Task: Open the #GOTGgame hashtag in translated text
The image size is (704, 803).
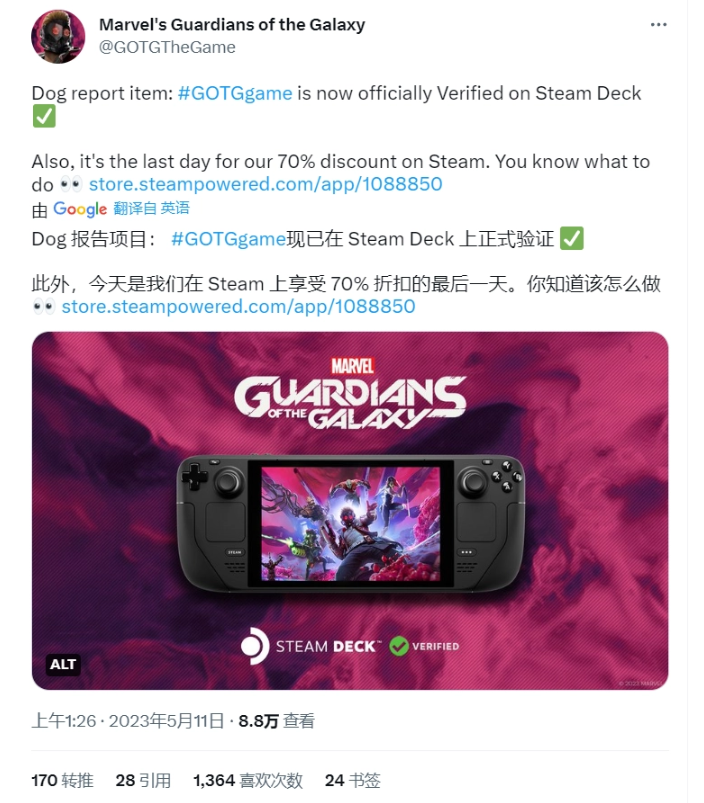Action: 228,239
